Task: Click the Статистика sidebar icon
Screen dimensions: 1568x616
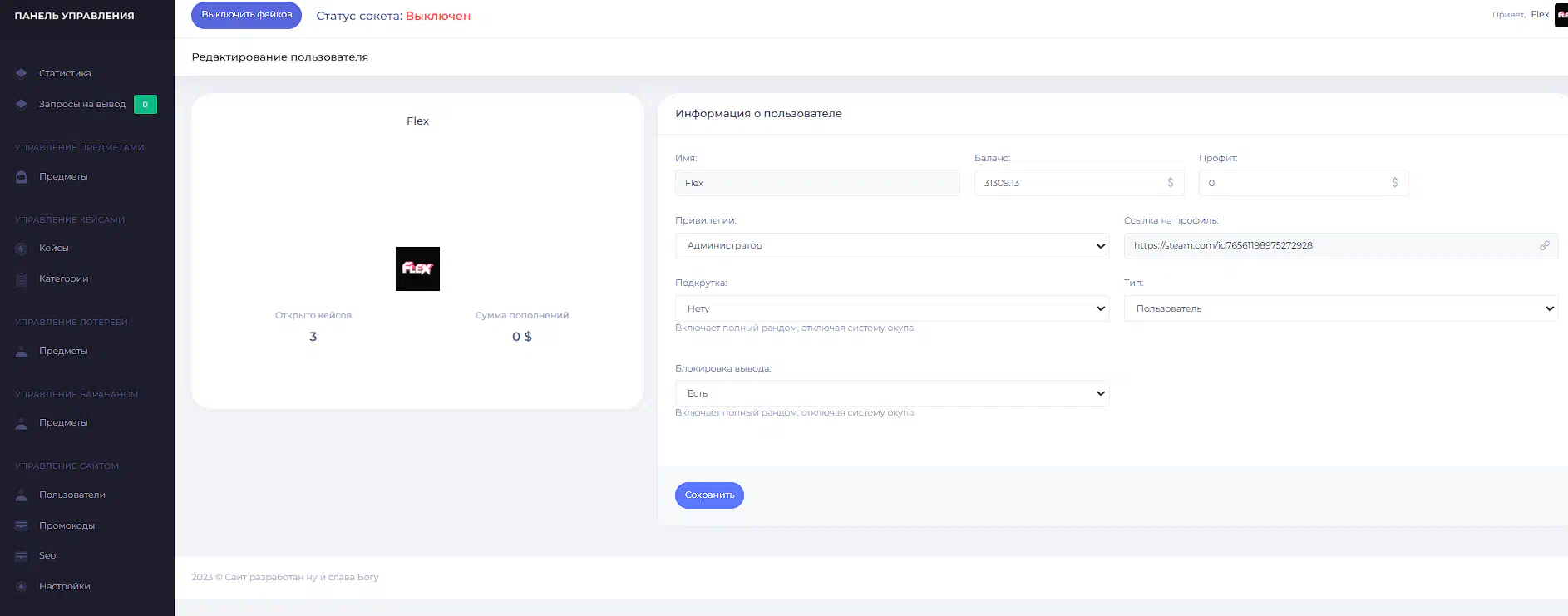Action: tap(22, 74)
